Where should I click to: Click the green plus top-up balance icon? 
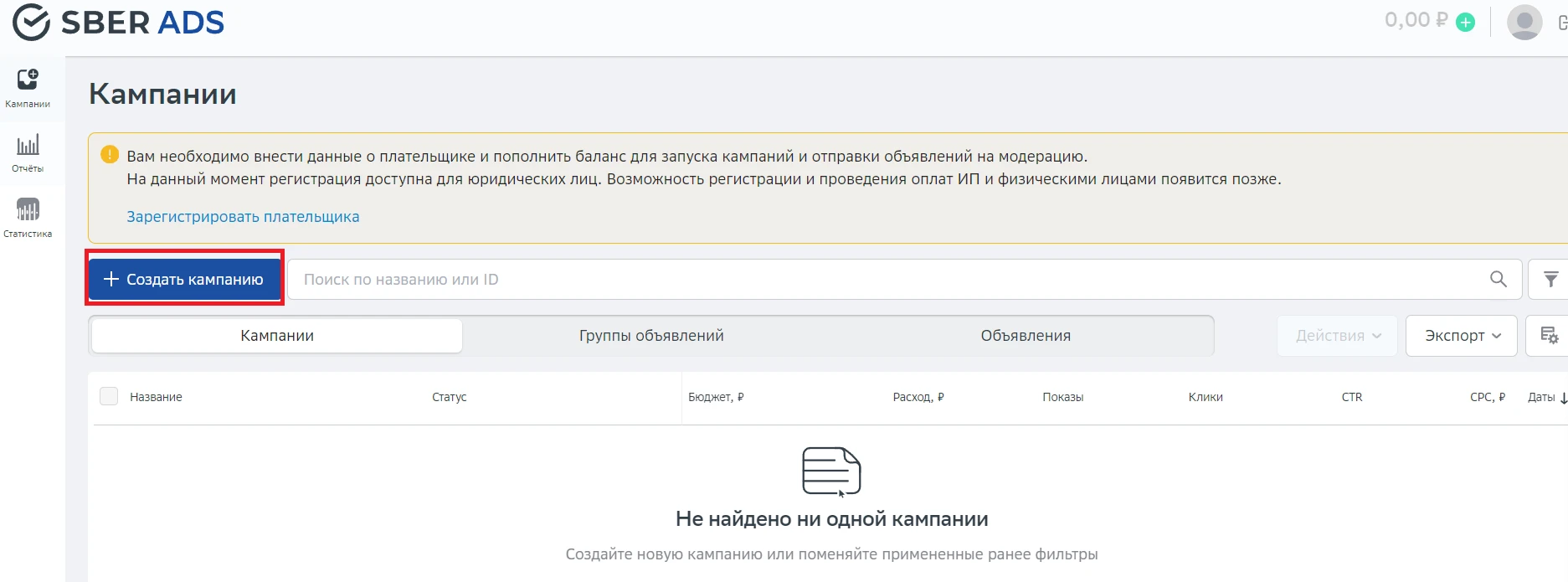click(1465, 23)
